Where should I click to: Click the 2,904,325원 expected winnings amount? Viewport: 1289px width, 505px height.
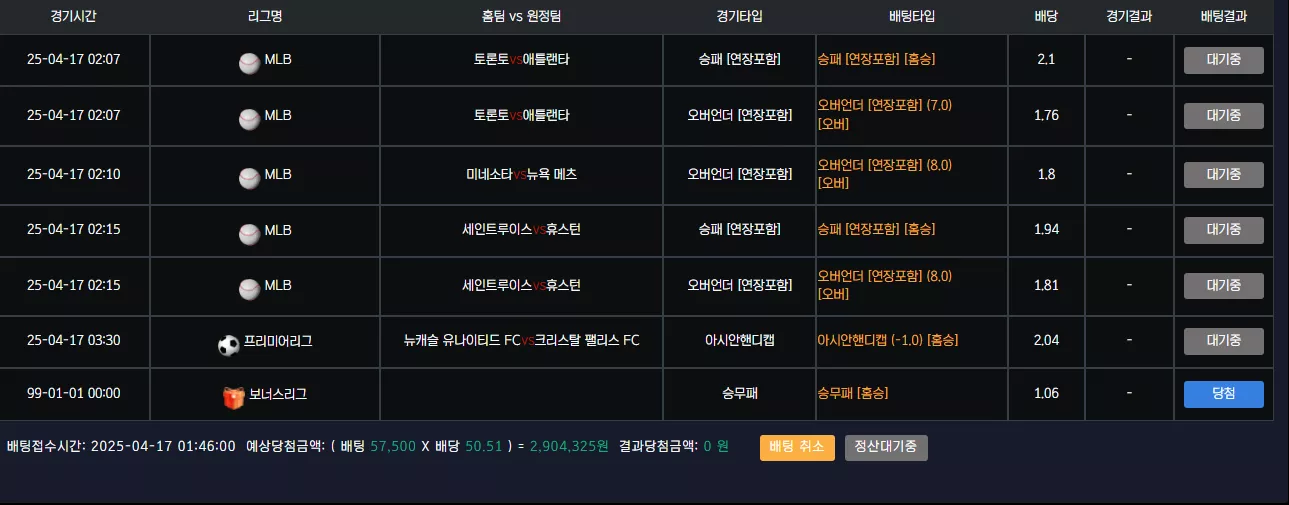[569, 446]
